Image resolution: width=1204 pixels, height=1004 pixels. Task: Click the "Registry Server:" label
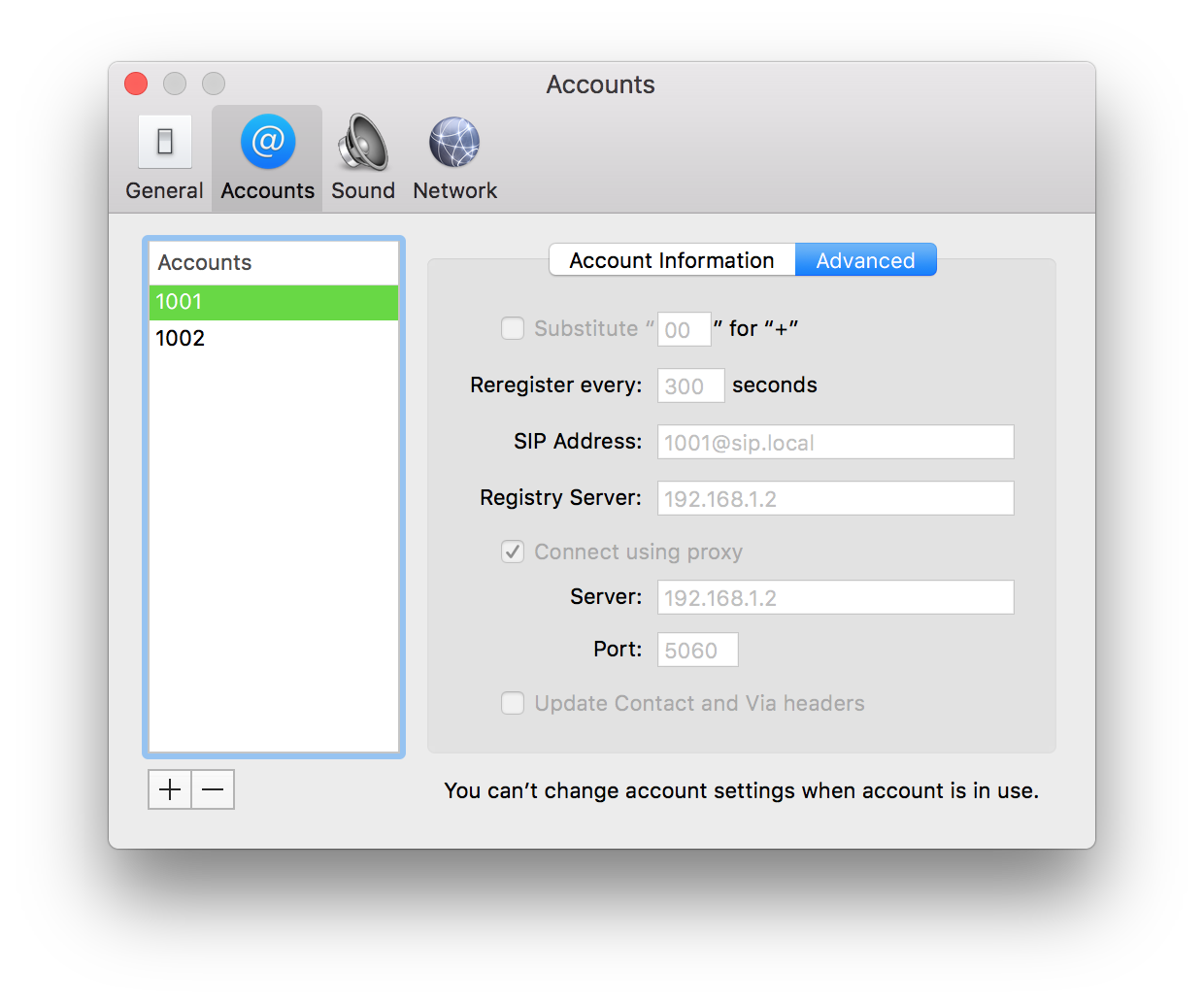point(561,498)
